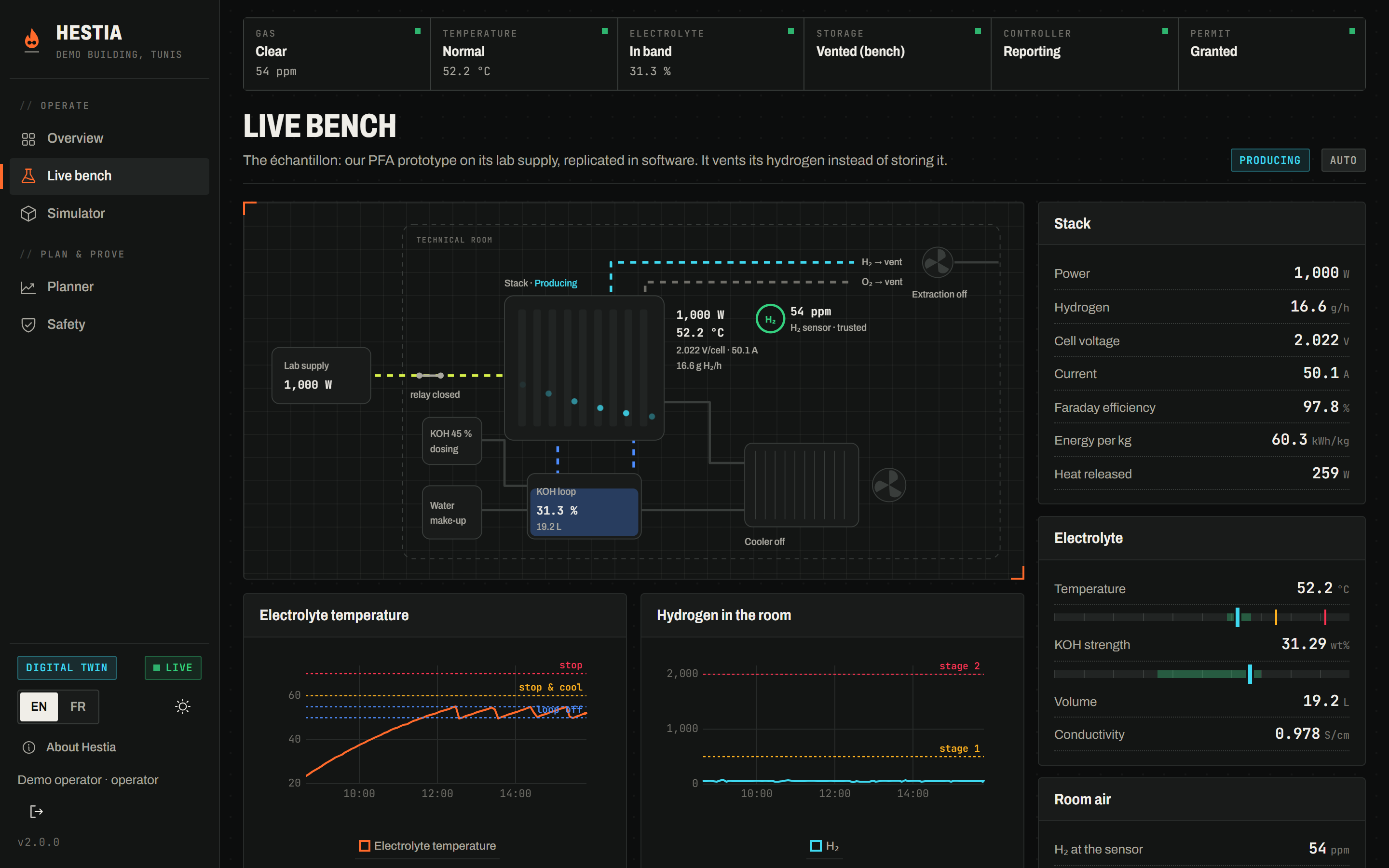Click the extraction fan icon in diagram
This screenshot has width=1389, height=868.
point(937,263)
